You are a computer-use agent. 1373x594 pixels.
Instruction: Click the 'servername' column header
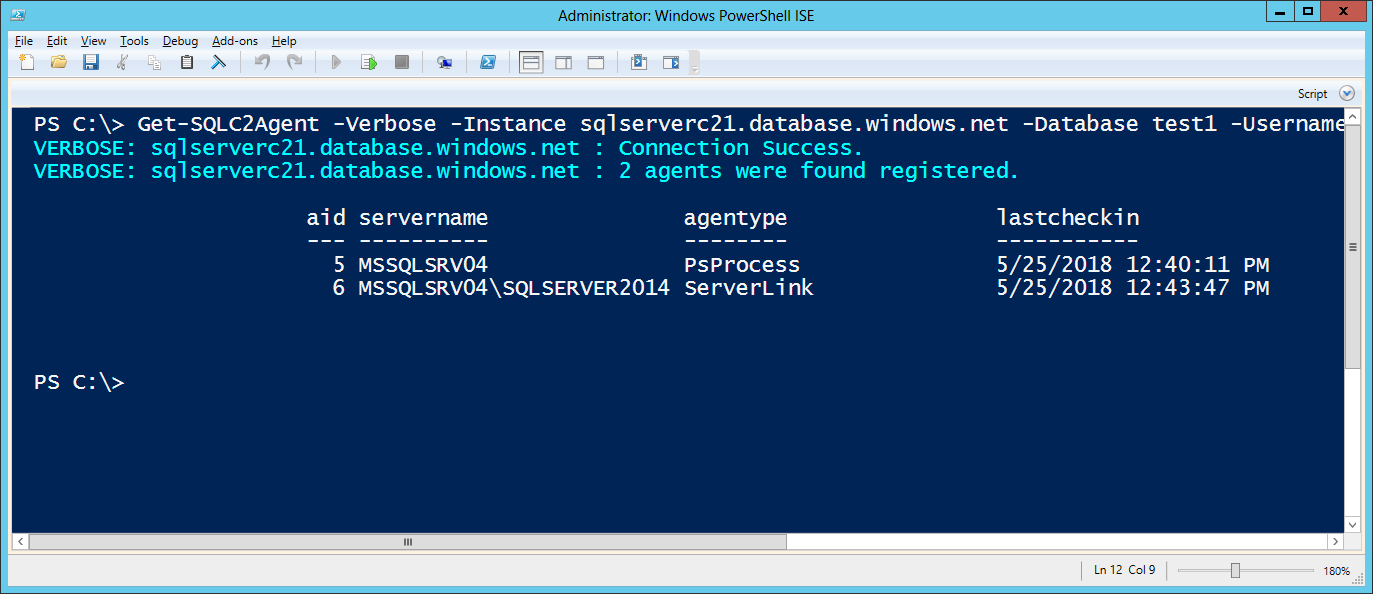point(423,218)
